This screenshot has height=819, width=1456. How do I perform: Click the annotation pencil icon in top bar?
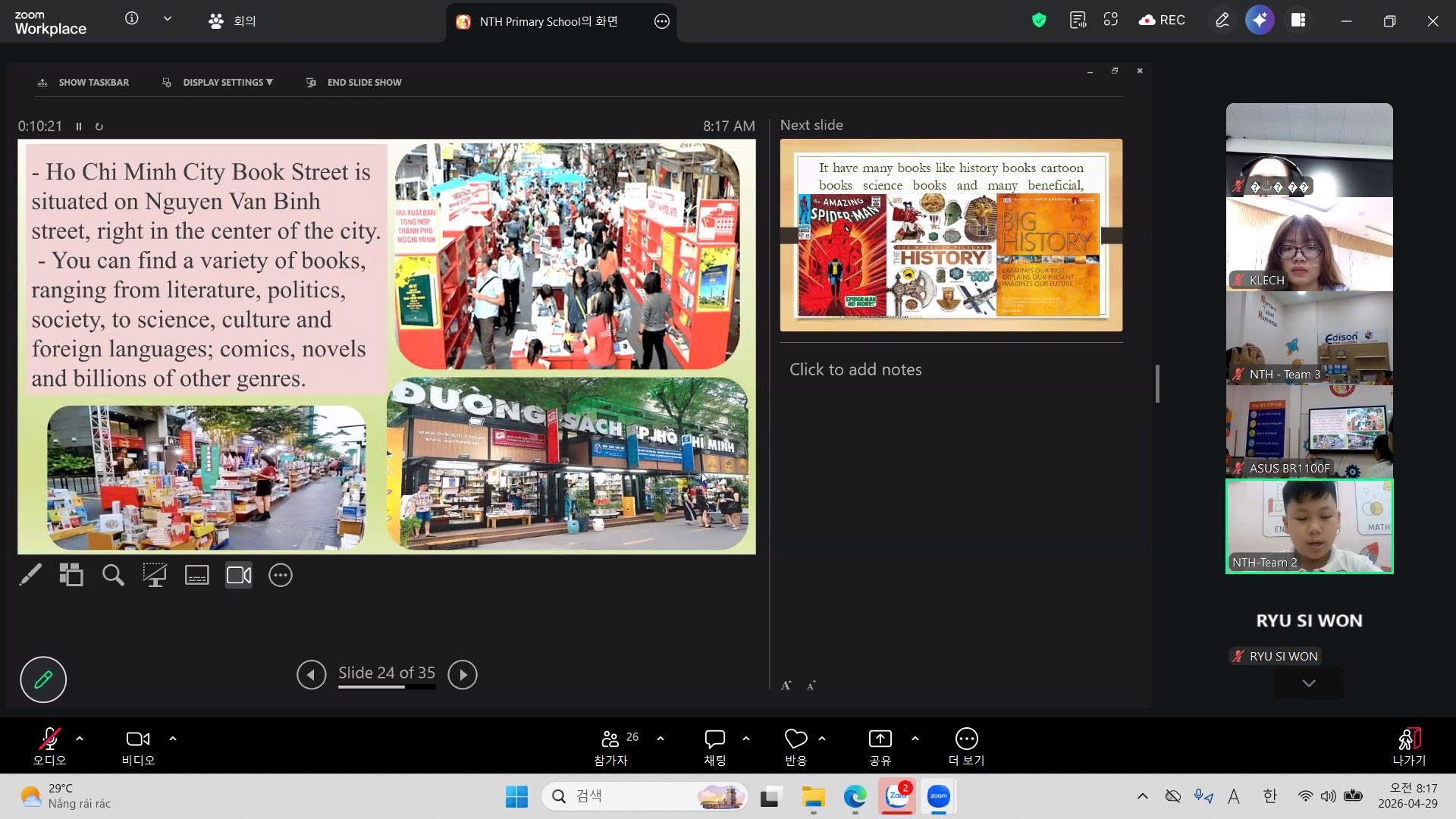pyautogui.click(x=1222, y=20)
